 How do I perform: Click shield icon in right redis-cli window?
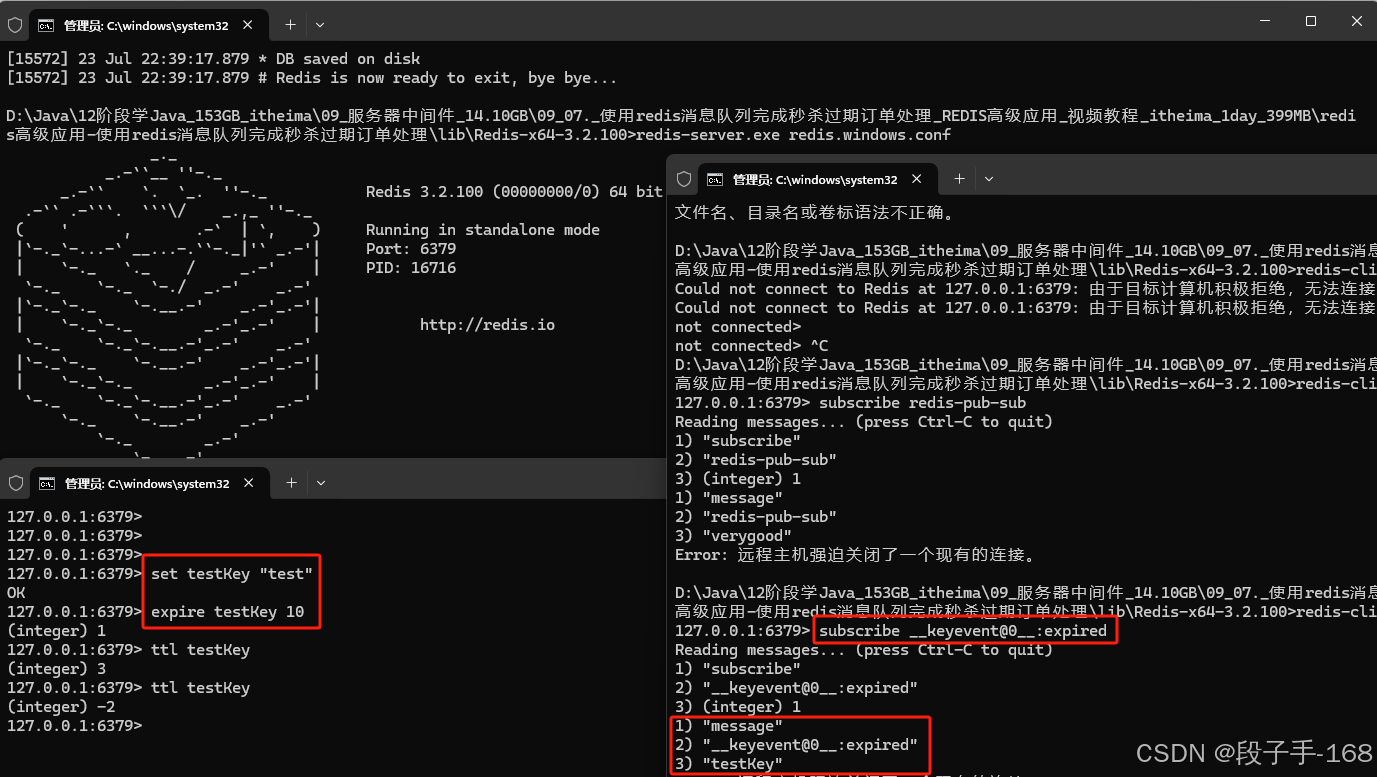684,179
